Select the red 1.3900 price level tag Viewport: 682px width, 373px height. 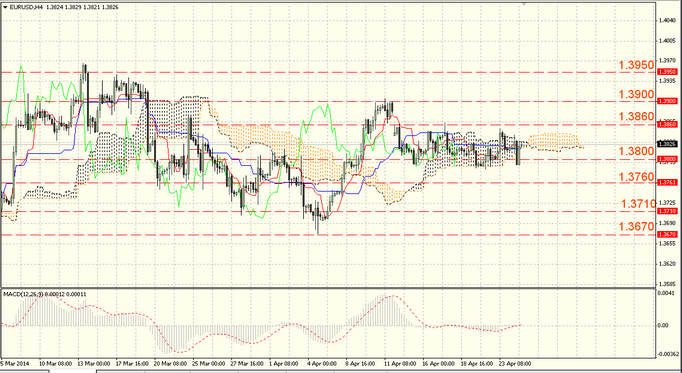[667, 101]
